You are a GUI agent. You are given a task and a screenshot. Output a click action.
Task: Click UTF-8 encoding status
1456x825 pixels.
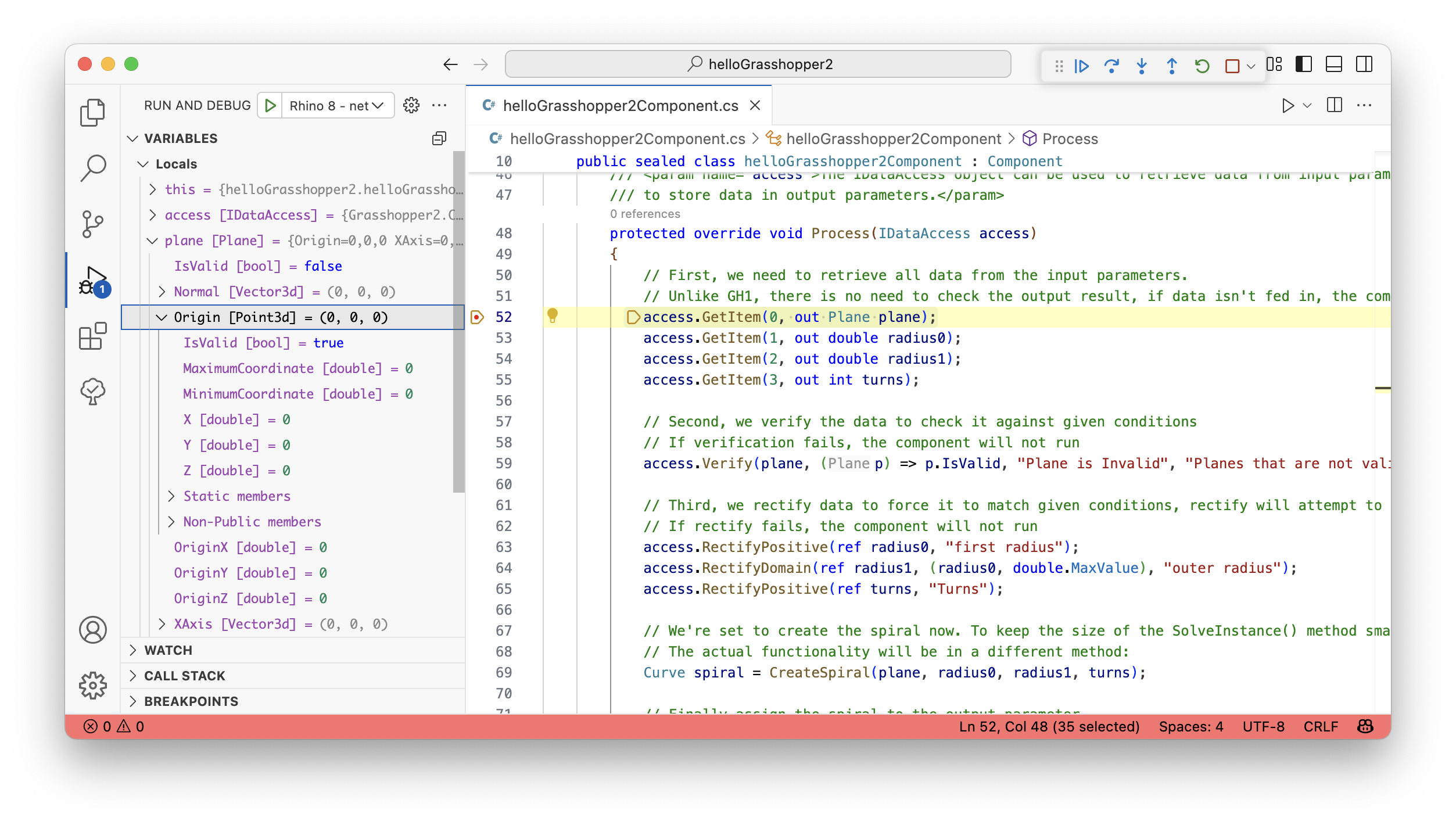pos(1264,727)
